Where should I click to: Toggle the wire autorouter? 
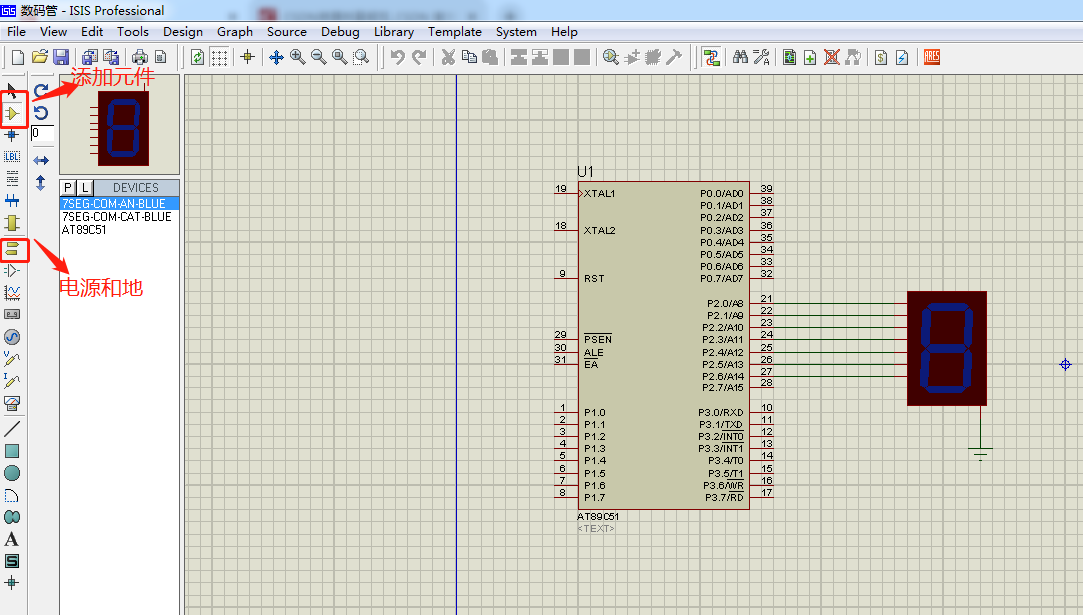pos(711,57)
